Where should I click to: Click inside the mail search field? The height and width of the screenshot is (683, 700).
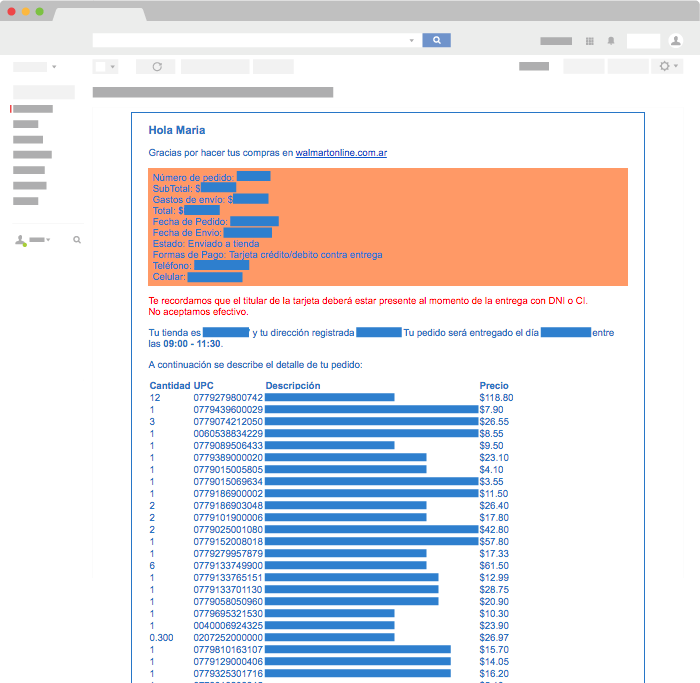click(x=250, y=40)
